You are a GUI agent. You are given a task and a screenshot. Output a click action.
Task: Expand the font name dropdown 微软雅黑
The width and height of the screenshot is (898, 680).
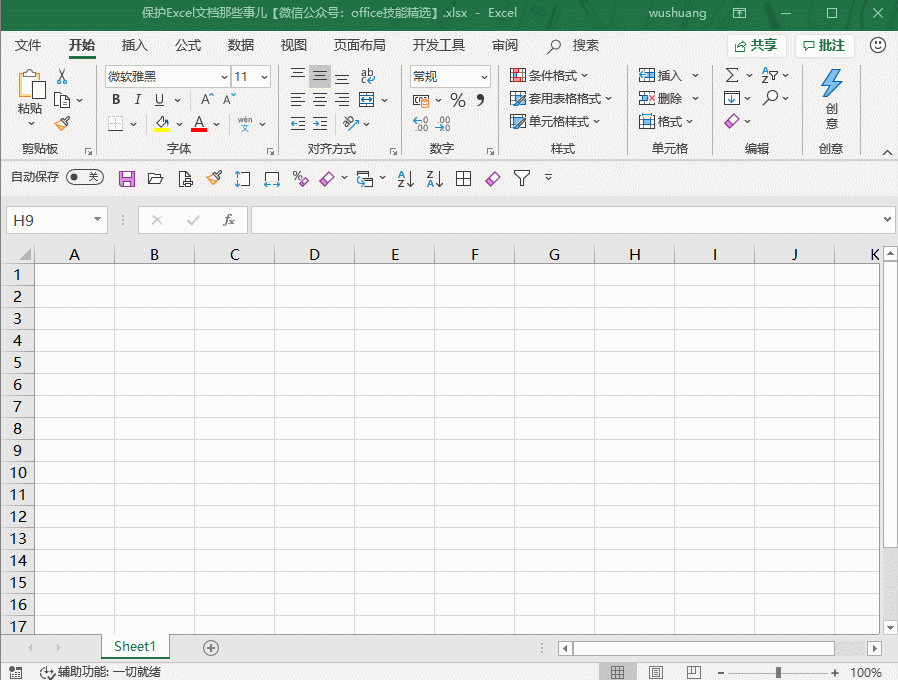pos(224,77)
